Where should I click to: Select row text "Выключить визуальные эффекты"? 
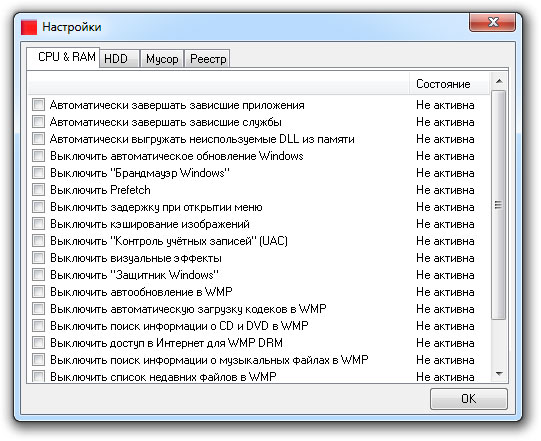pos(136,258)
